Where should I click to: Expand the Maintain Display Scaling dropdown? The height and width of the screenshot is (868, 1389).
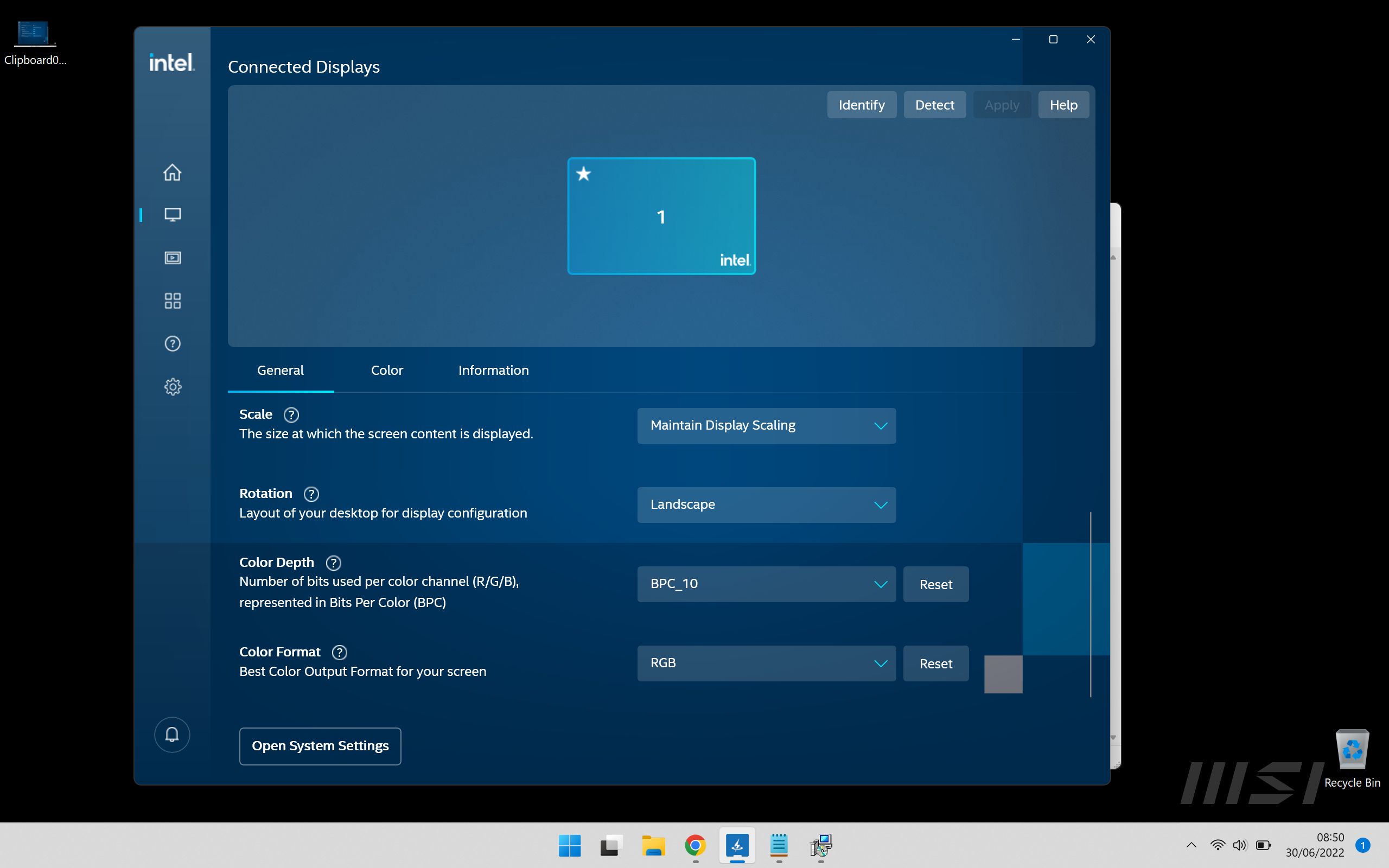[x=766, y=425]
